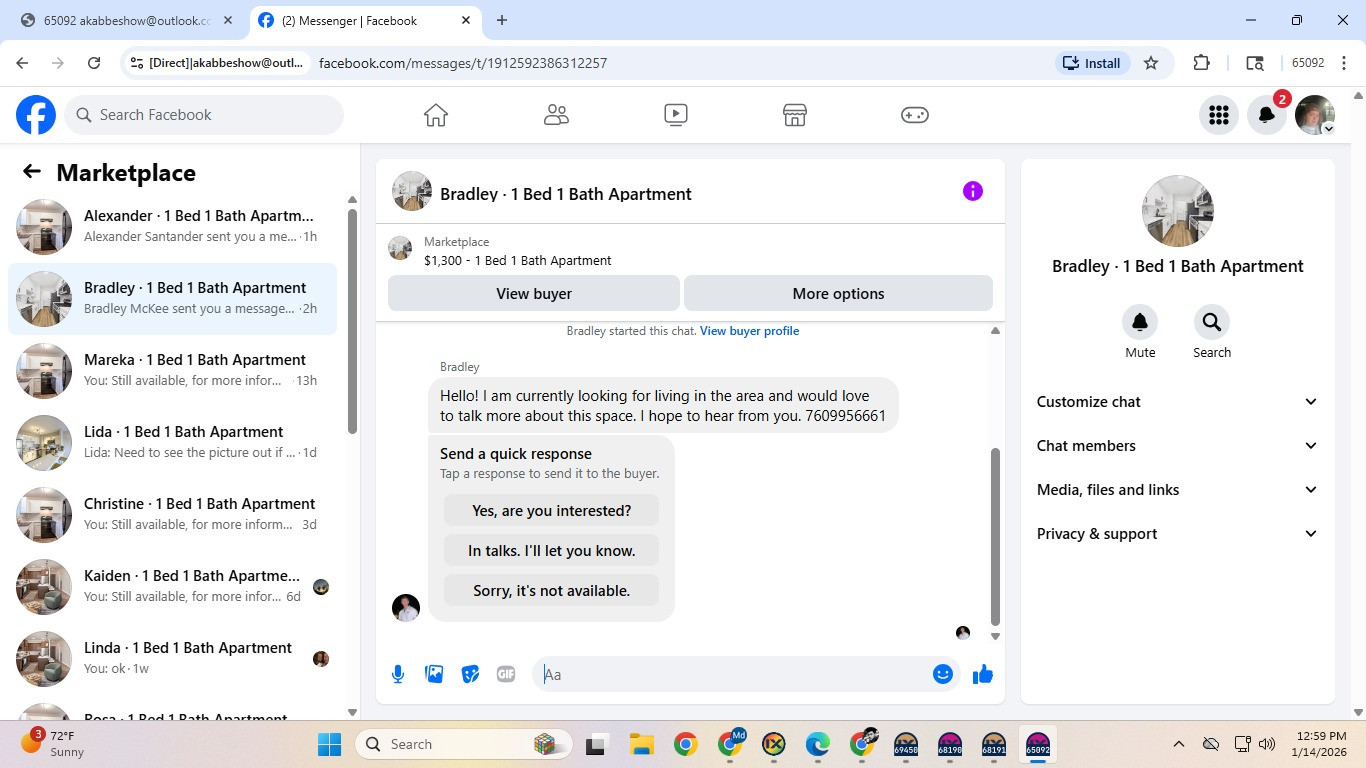Open Alexander's apartment conversation
The height and width of the screenshot is (768, 1366).
point(172,227)
